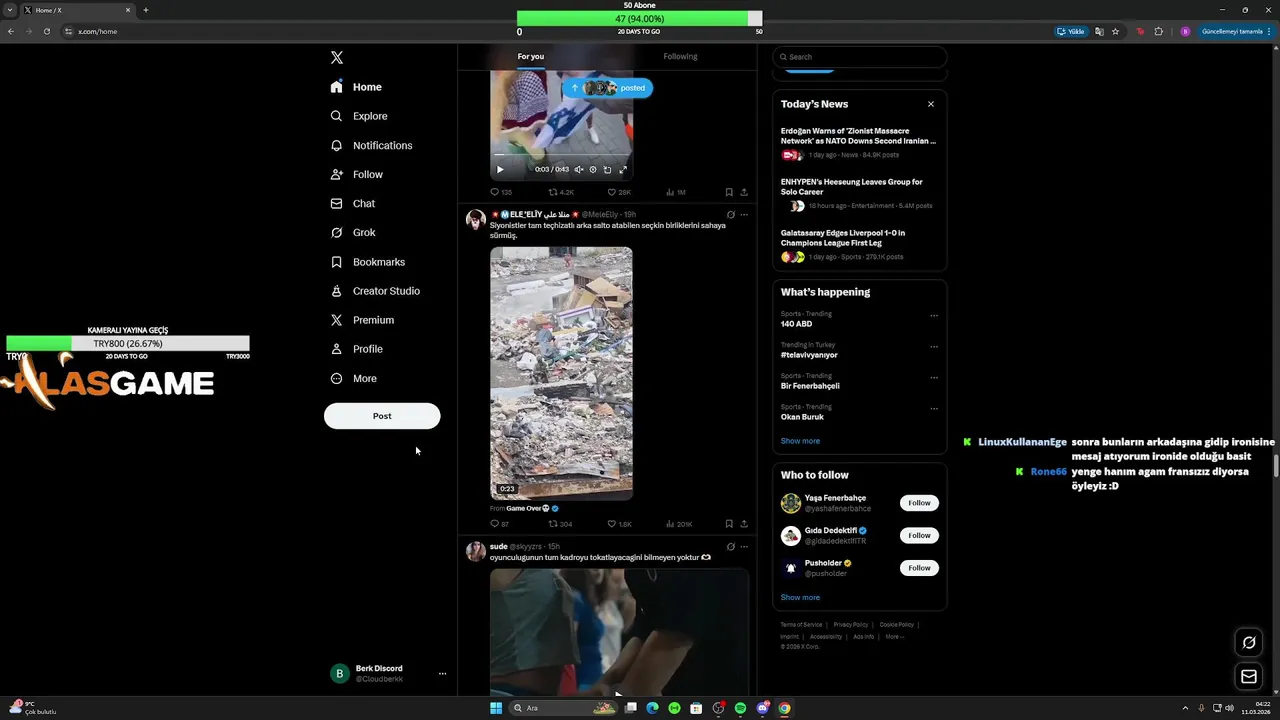Viewport: 1280px width, 720px height.
Task: Share the MeleEliy post
Action: 744,524
